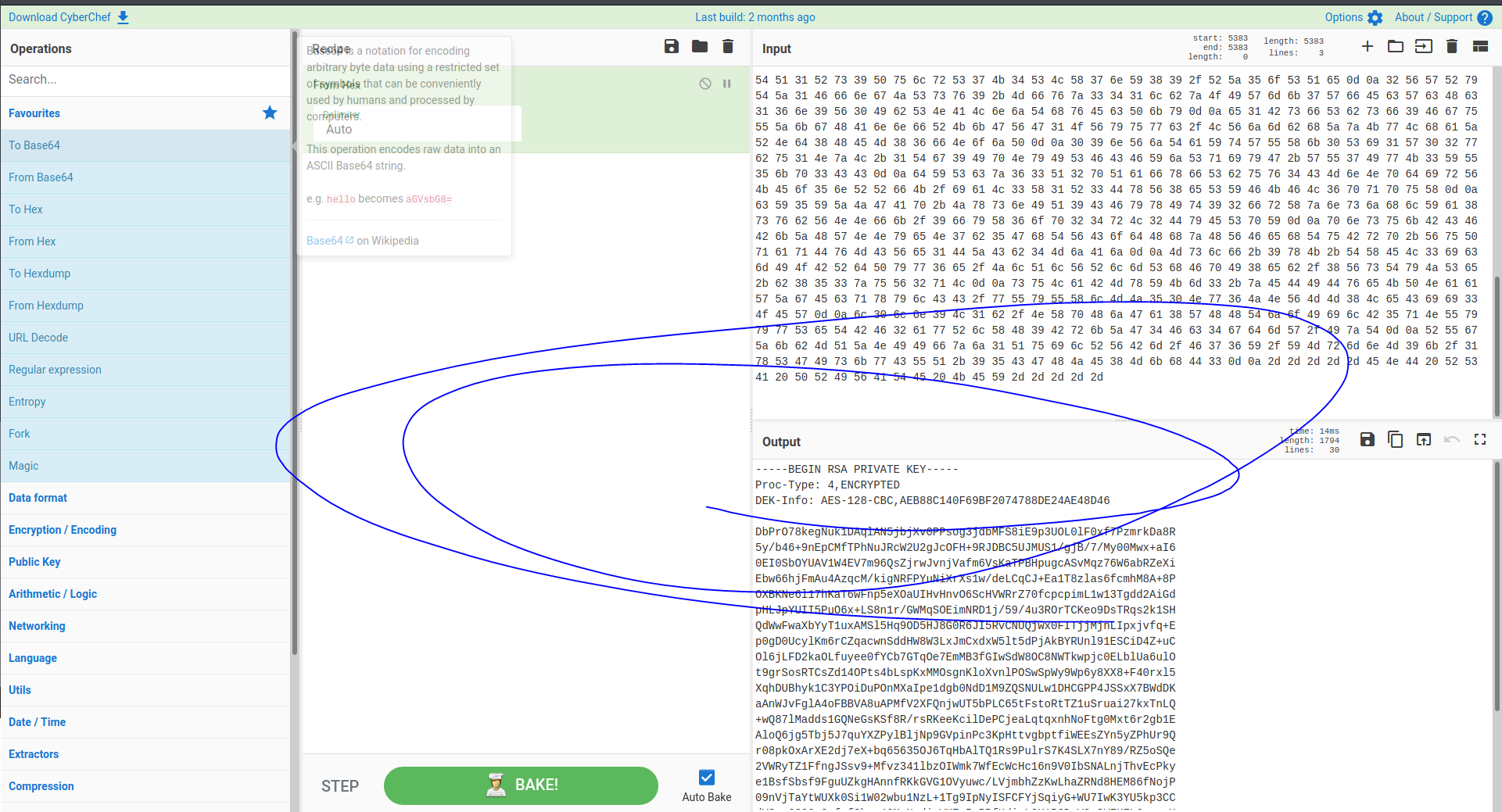Image resolution: width=1502 pixels, height=812 pixels.
Task: Click the Favourites star icon
Action: (270, 113)
